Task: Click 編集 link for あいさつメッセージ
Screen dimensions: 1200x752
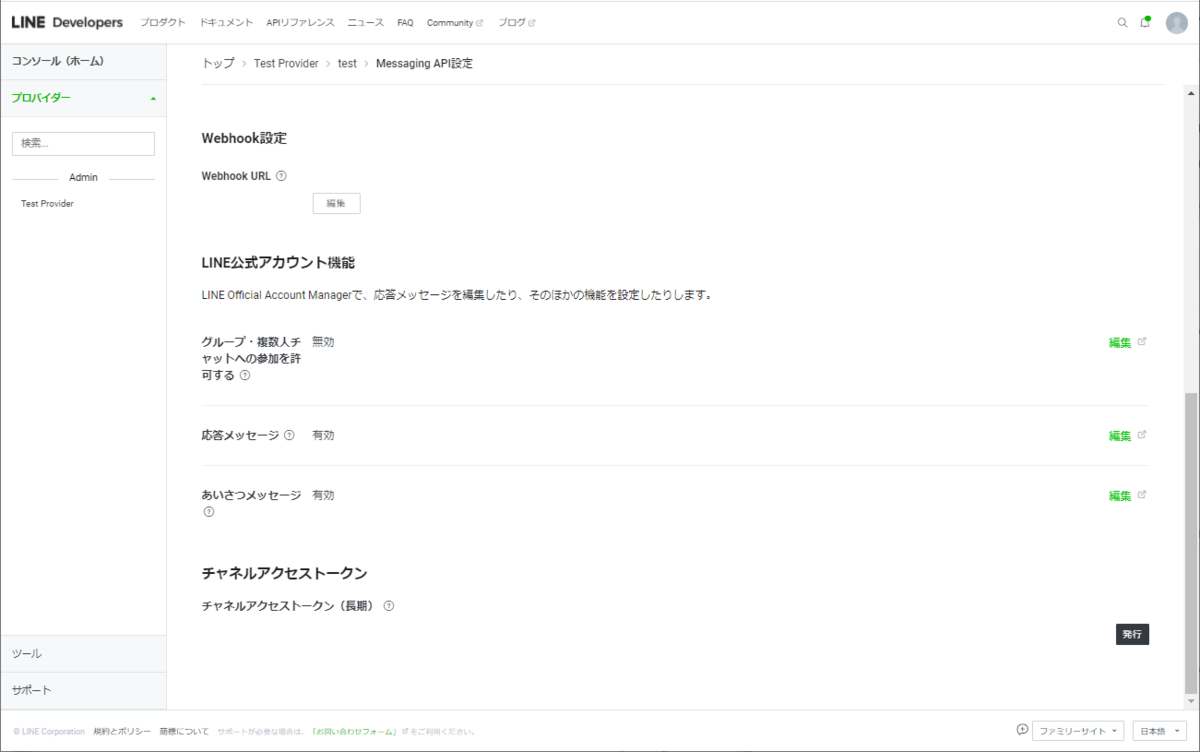Action: pyautogui.click(x=1120, y=495)
